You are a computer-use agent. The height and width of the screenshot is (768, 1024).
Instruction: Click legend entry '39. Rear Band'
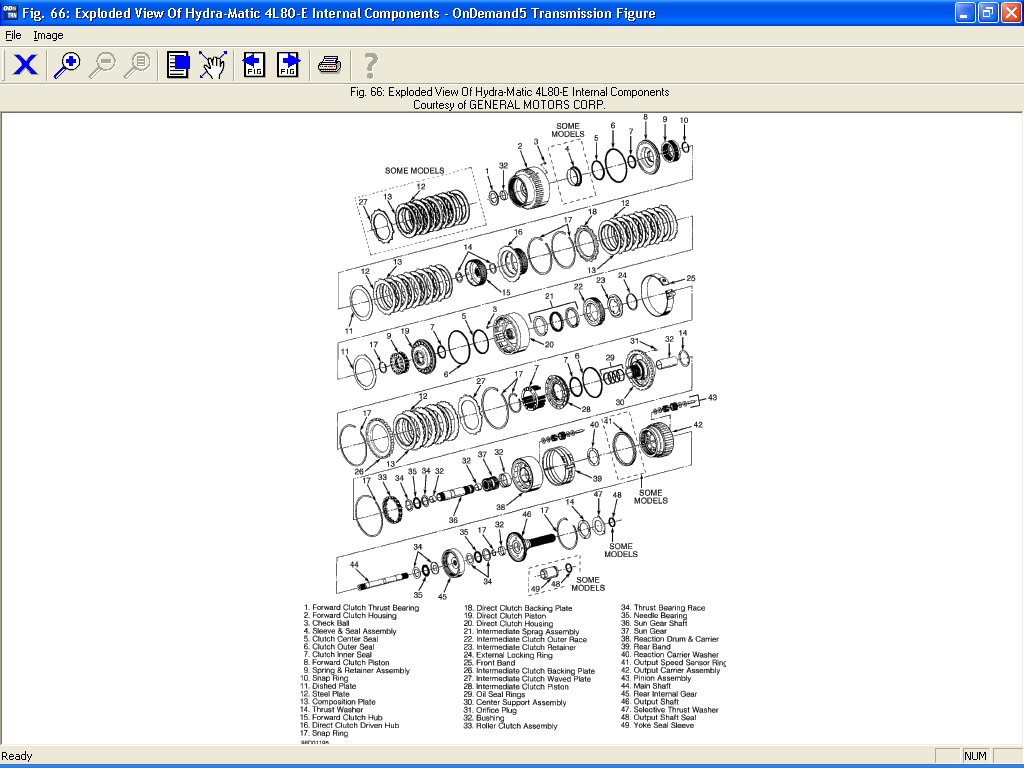tap(646, 647)
